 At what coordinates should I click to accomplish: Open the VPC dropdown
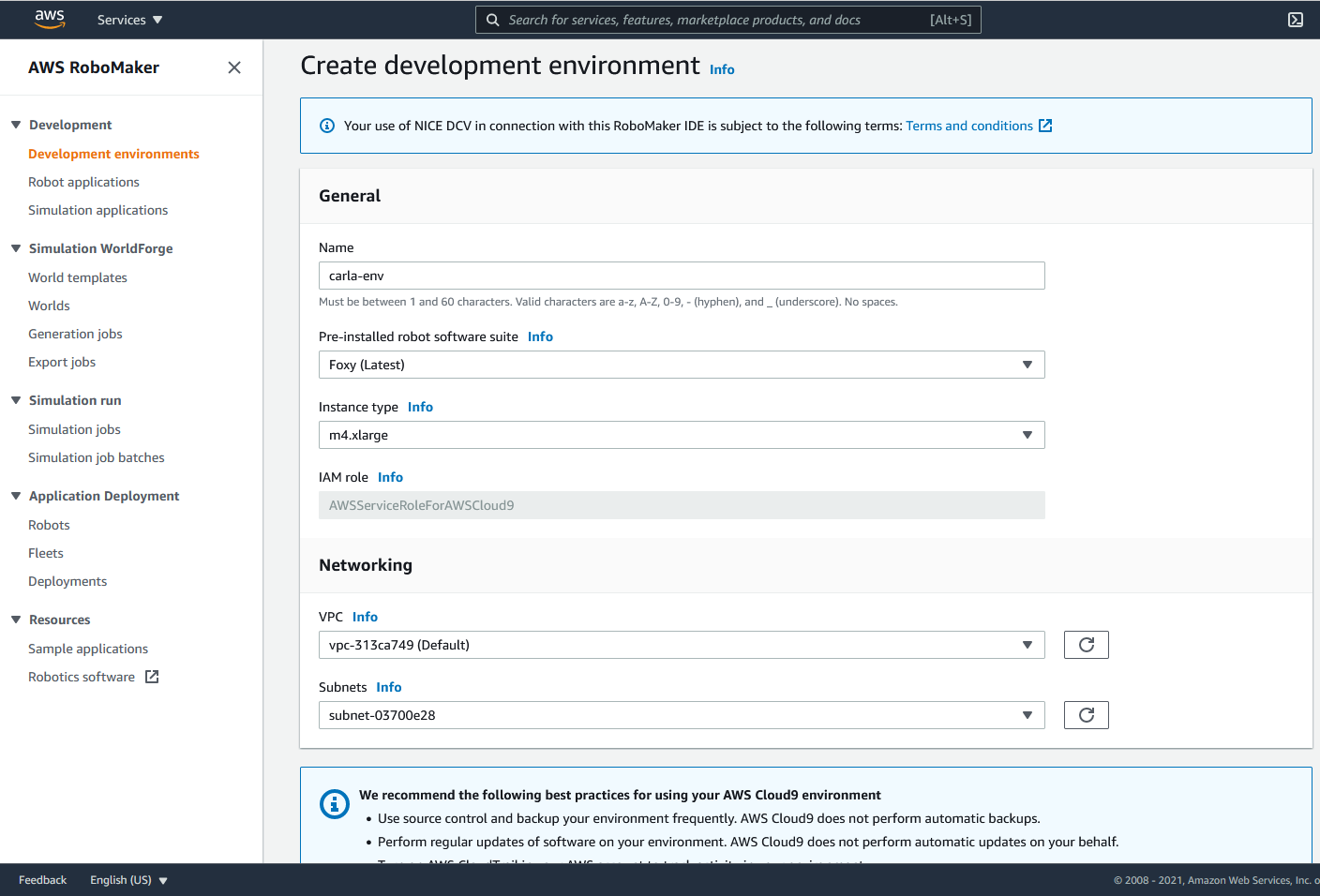click(x=682, y=645)
